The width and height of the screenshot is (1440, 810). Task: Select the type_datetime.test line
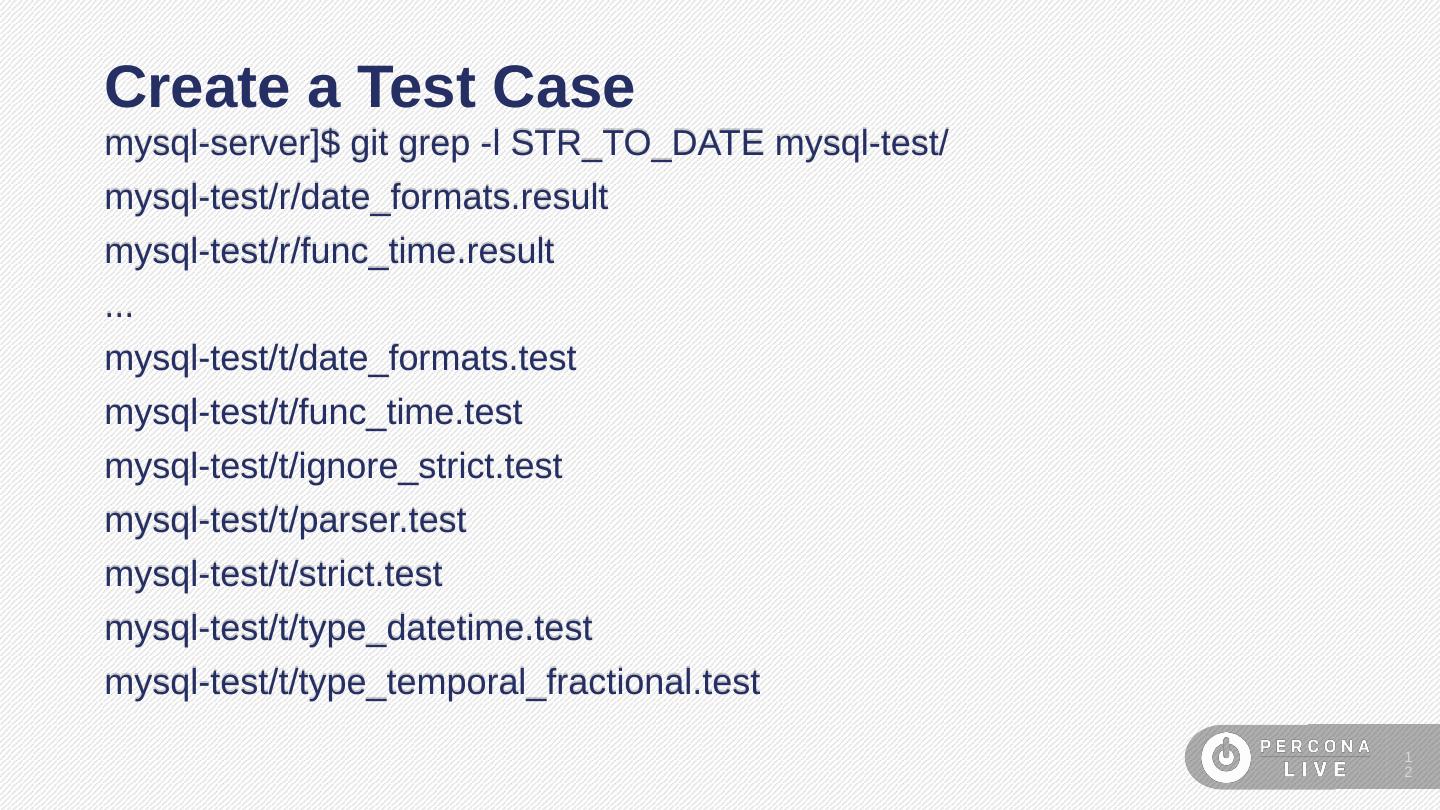(x=348, y=629)
